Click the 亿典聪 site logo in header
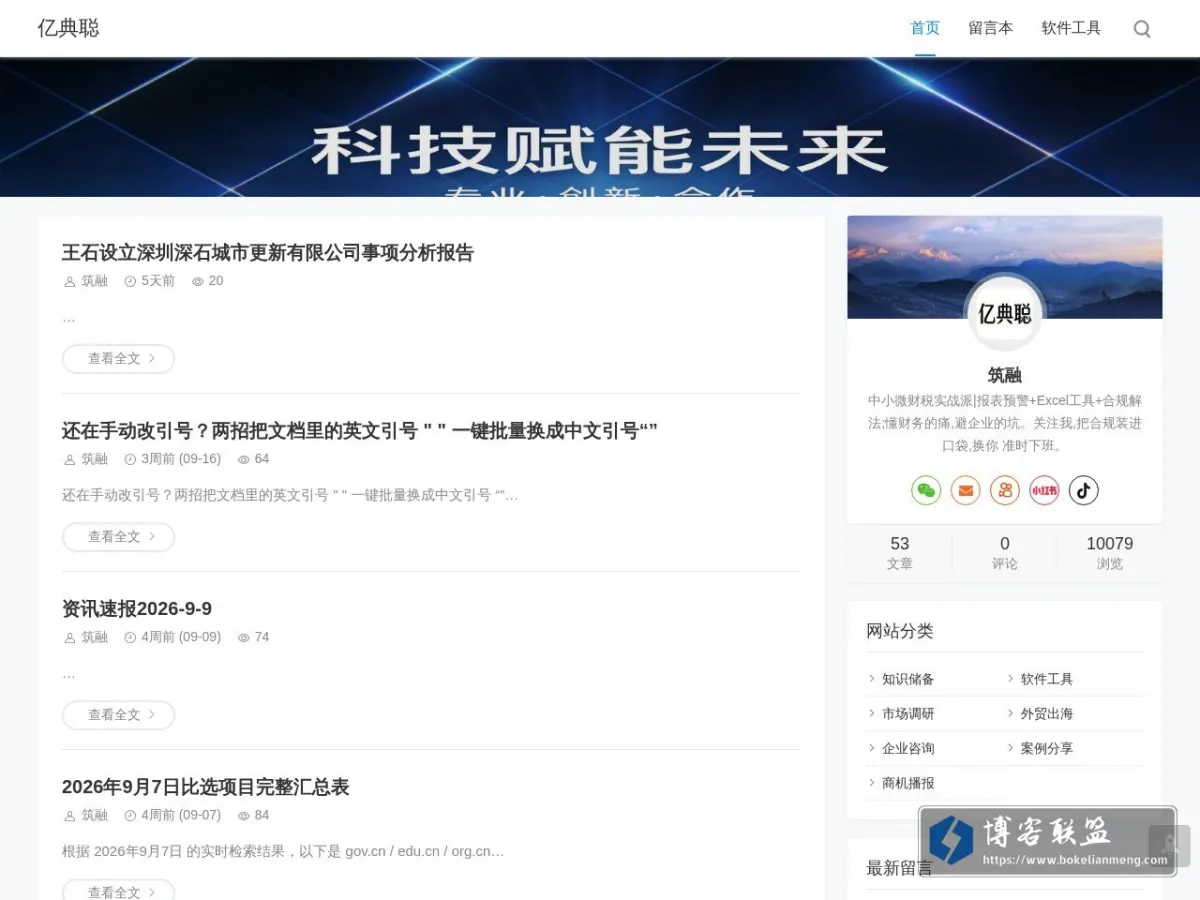 68,28
